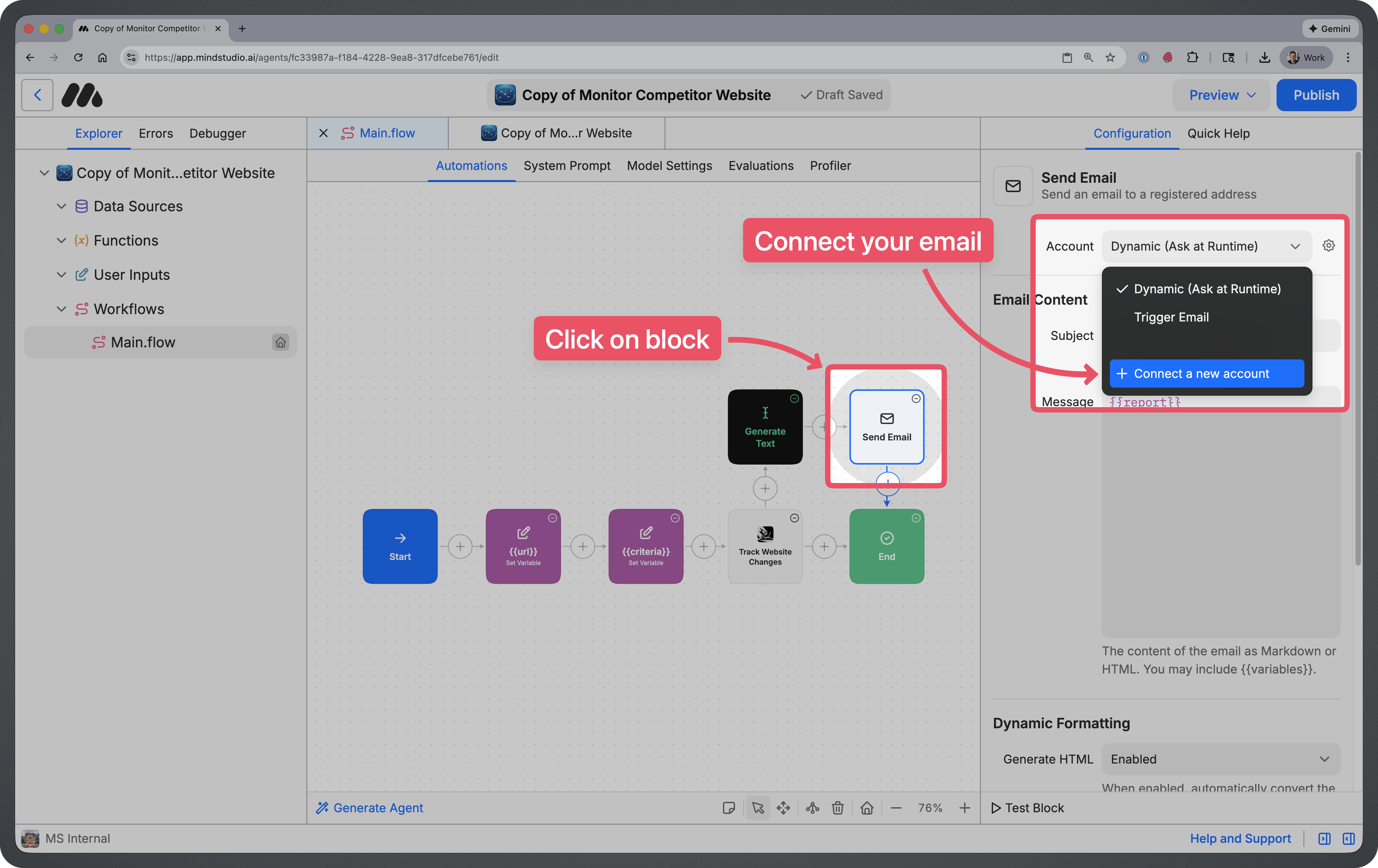Zoom in with the plus control
Image resolution: width=1378 pixels, height=868 pixels.
965,808
